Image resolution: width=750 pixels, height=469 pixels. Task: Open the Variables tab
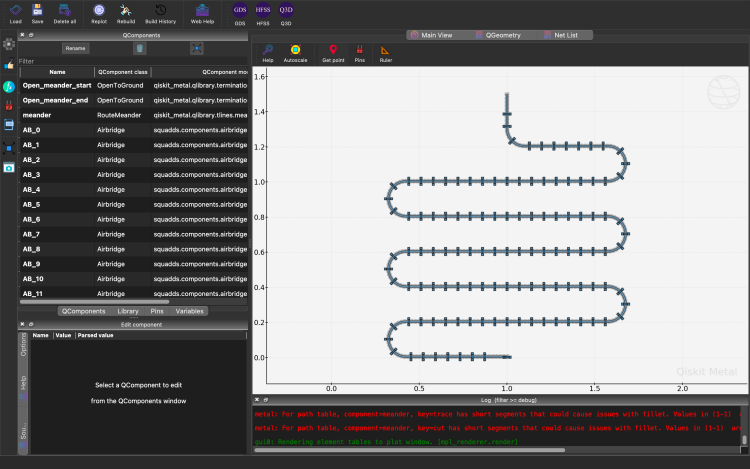click(189, 311)
